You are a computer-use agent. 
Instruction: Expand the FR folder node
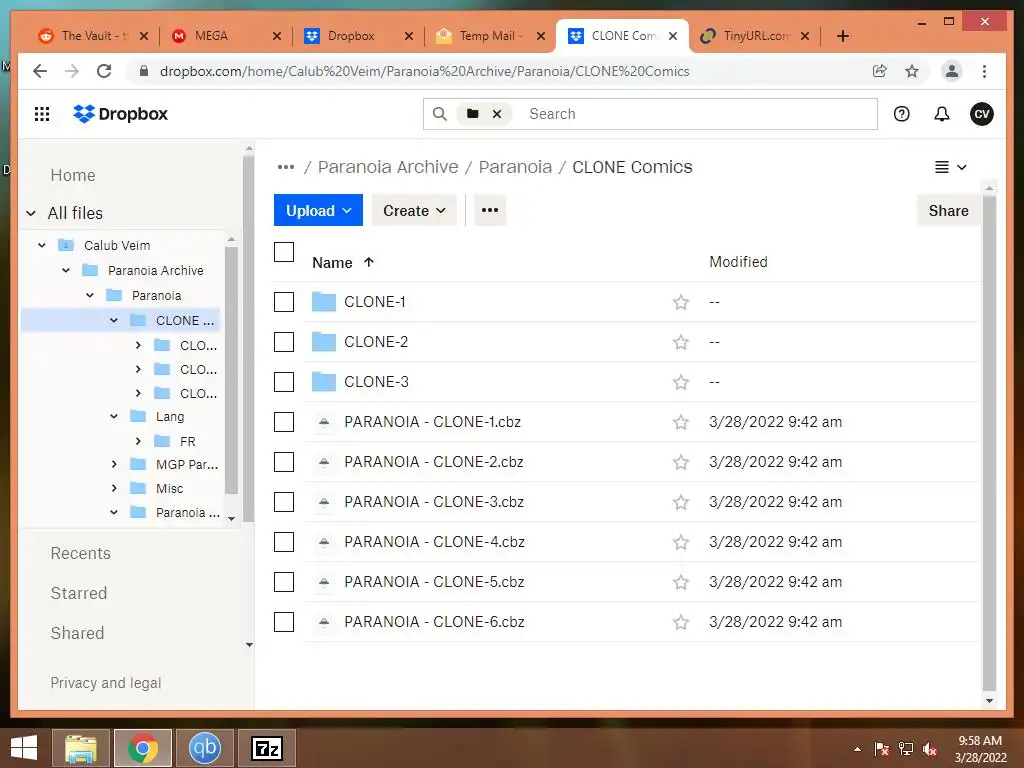click(x=138, y=441)
